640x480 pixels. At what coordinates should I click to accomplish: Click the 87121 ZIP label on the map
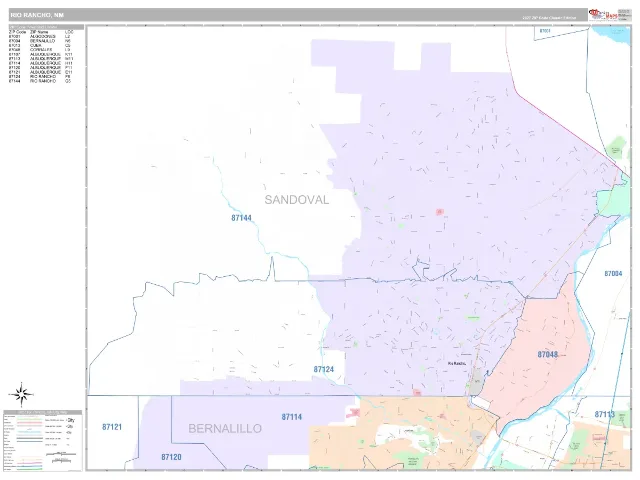coord(112,427)
